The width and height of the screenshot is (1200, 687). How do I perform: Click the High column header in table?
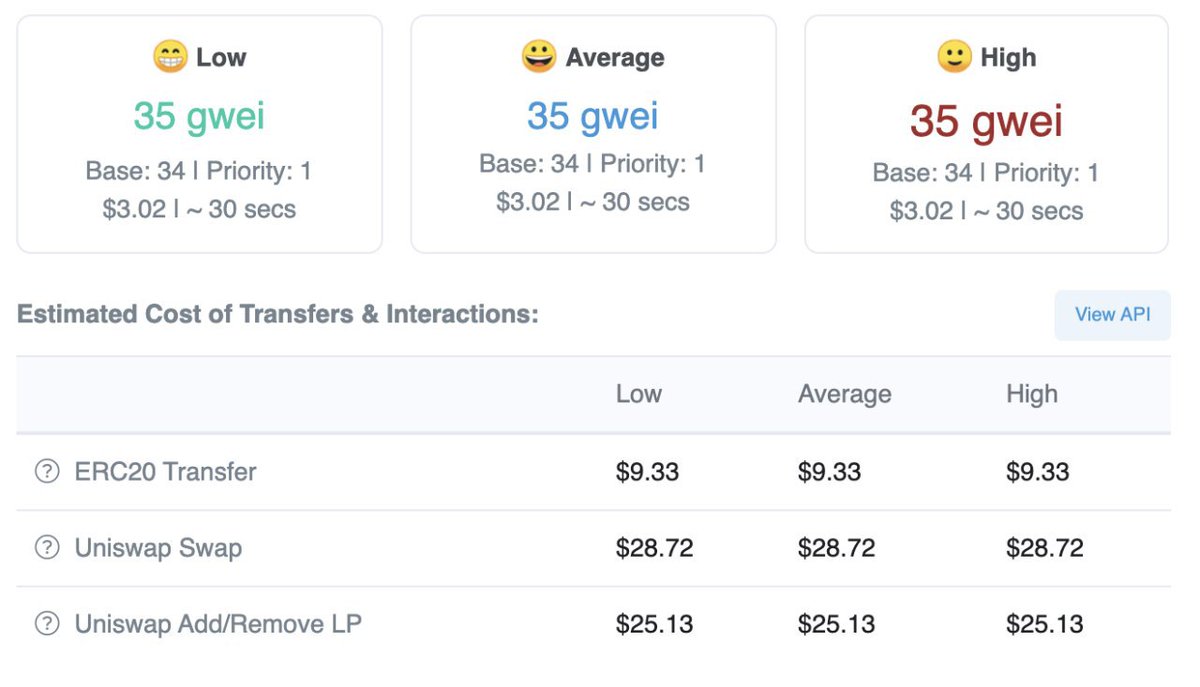tap(1032, 394)
